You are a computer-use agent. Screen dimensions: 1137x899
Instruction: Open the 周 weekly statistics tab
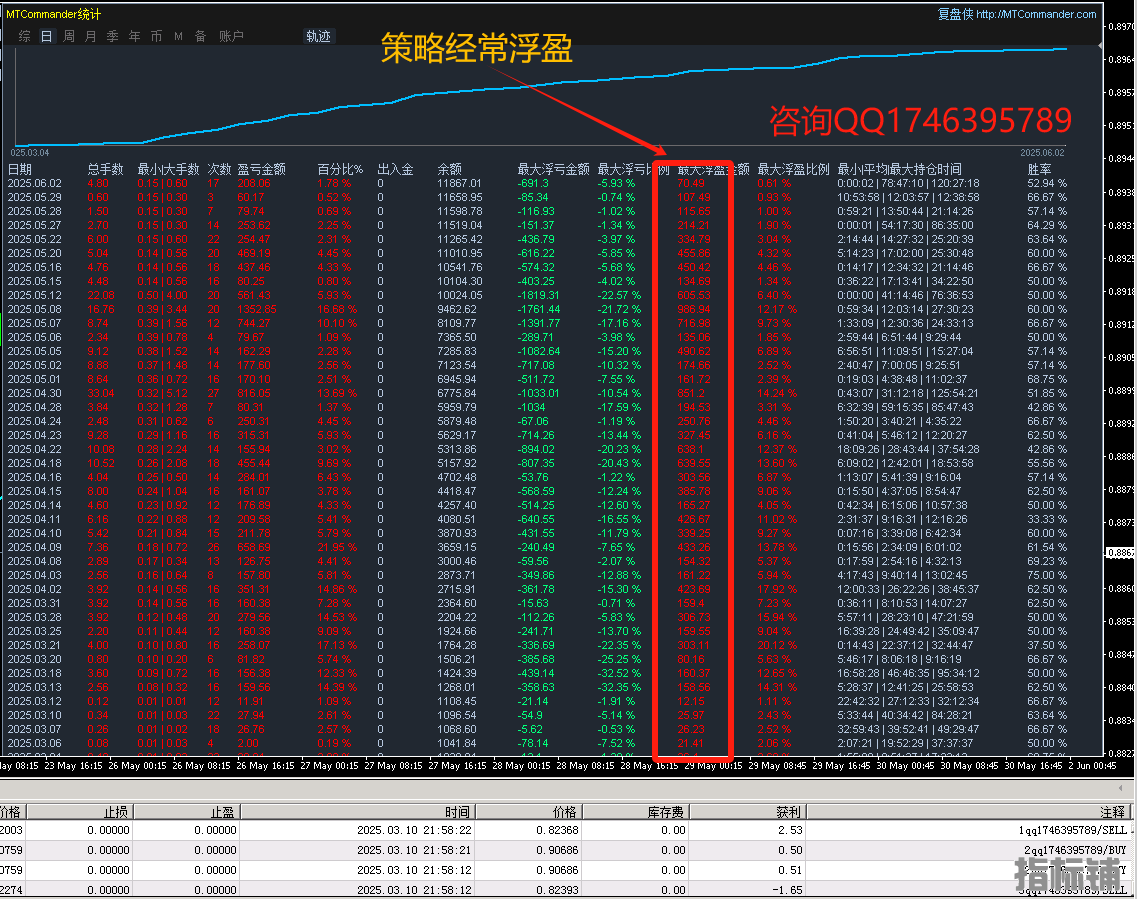pos(69,36)
